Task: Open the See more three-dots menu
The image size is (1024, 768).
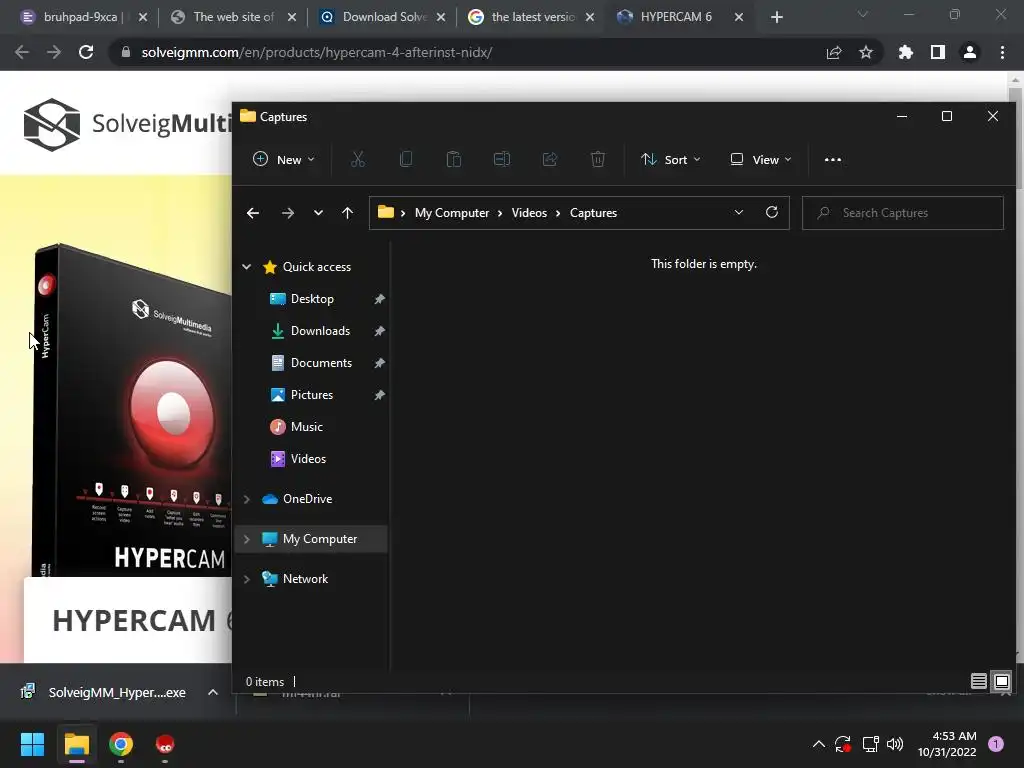Action: (833, 159)
